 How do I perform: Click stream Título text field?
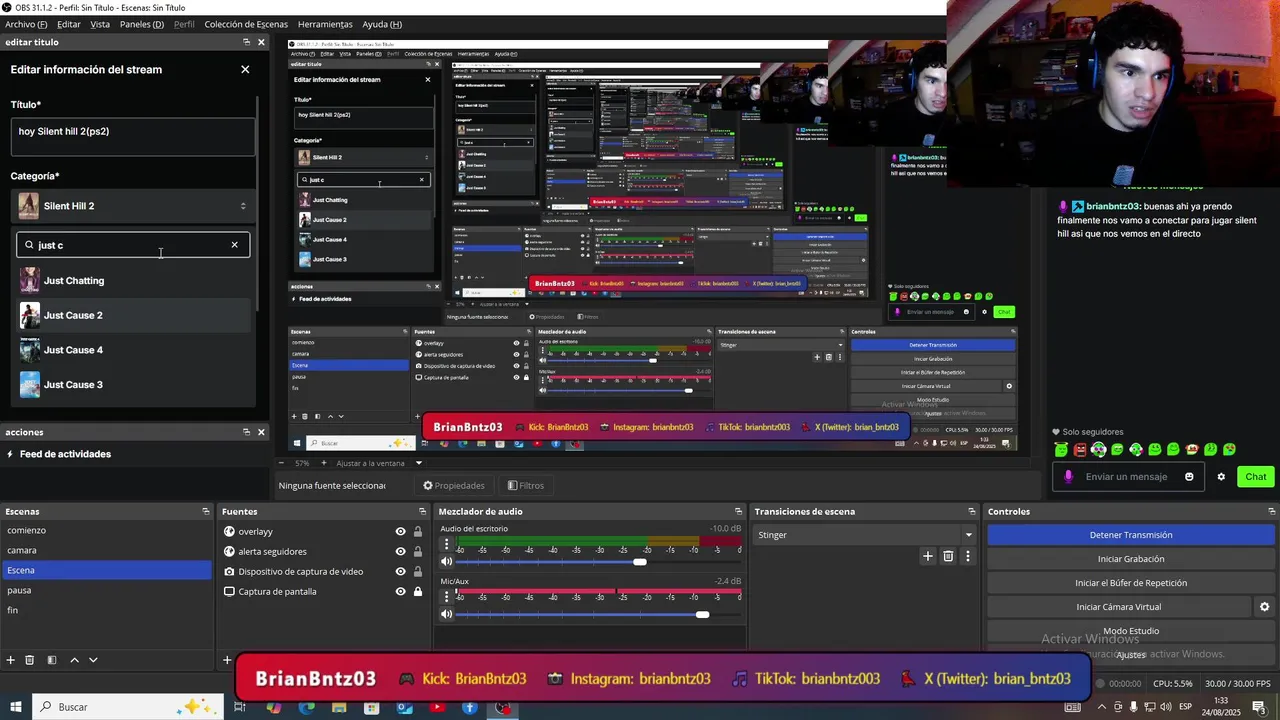pos(133,137)
